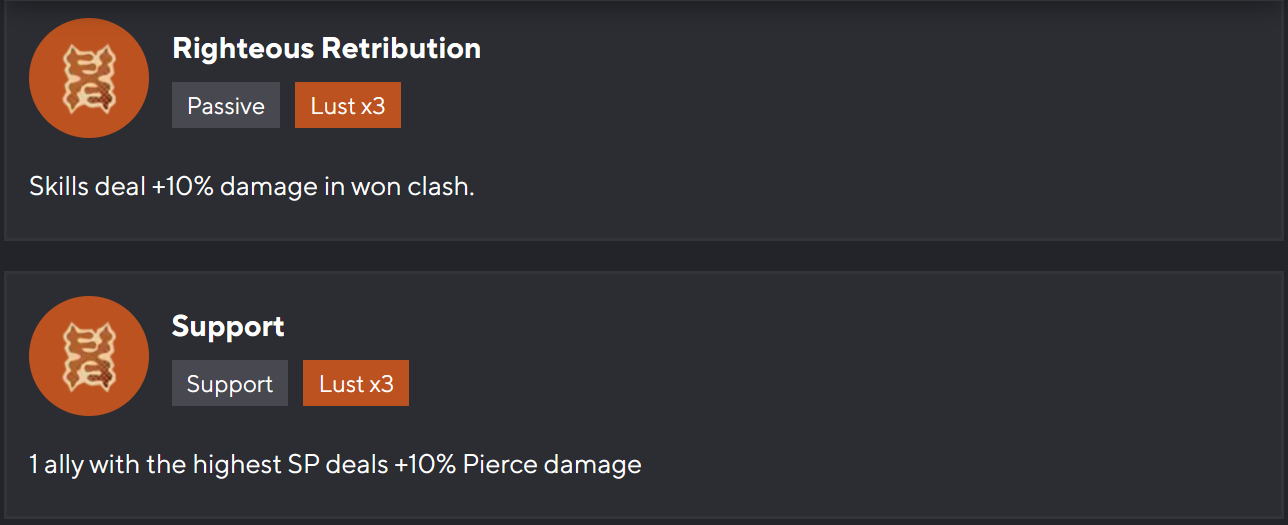Screen dimensions: 1288x525
Task: Click the word "Skills" in passive description
Action: tap(58, 187)
